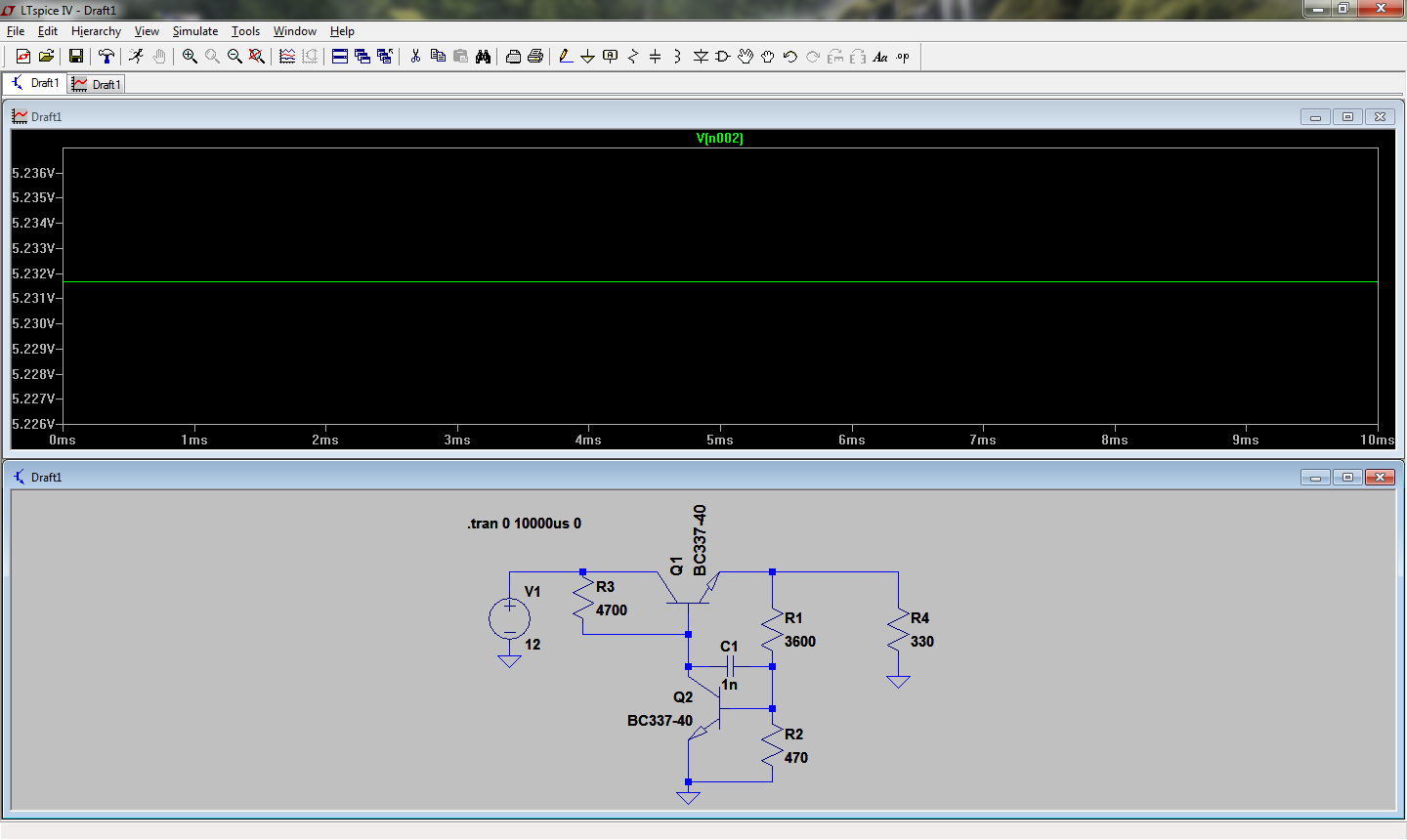This screenshot has height=840, width=1407.
Task: Open the Tools menu
Action: 245,31
